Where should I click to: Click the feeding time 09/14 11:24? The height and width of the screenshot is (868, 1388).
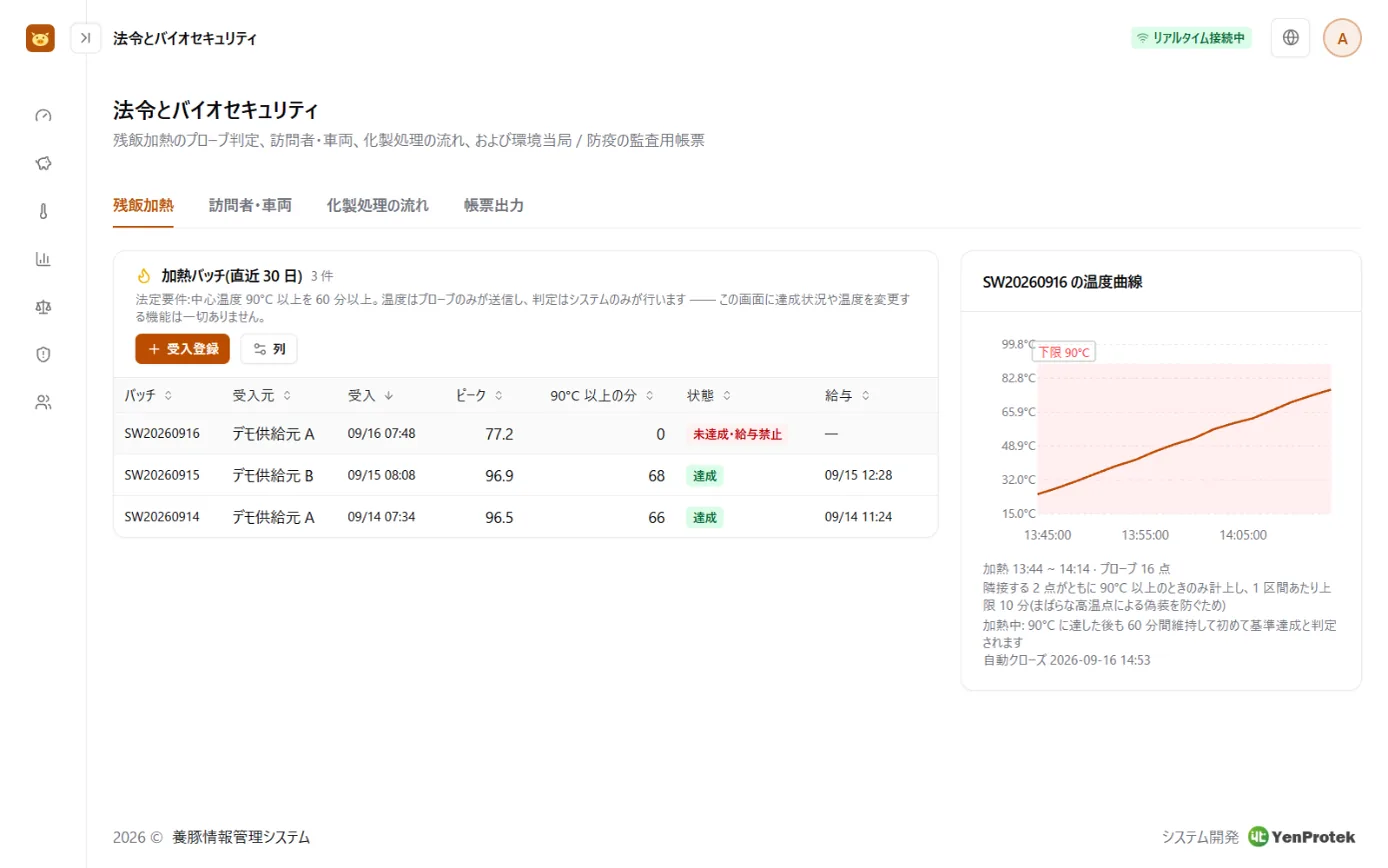tap(858, 517)
